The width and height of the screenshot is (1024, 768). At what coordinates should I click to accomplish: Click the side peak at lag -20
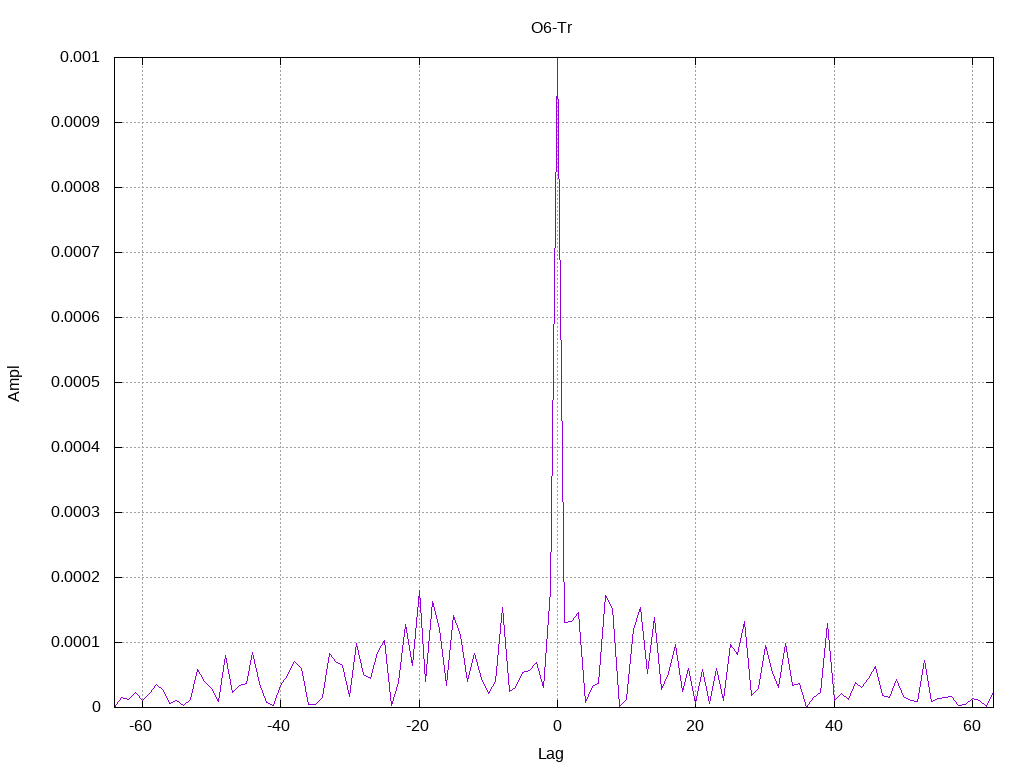tap(419, 592)
